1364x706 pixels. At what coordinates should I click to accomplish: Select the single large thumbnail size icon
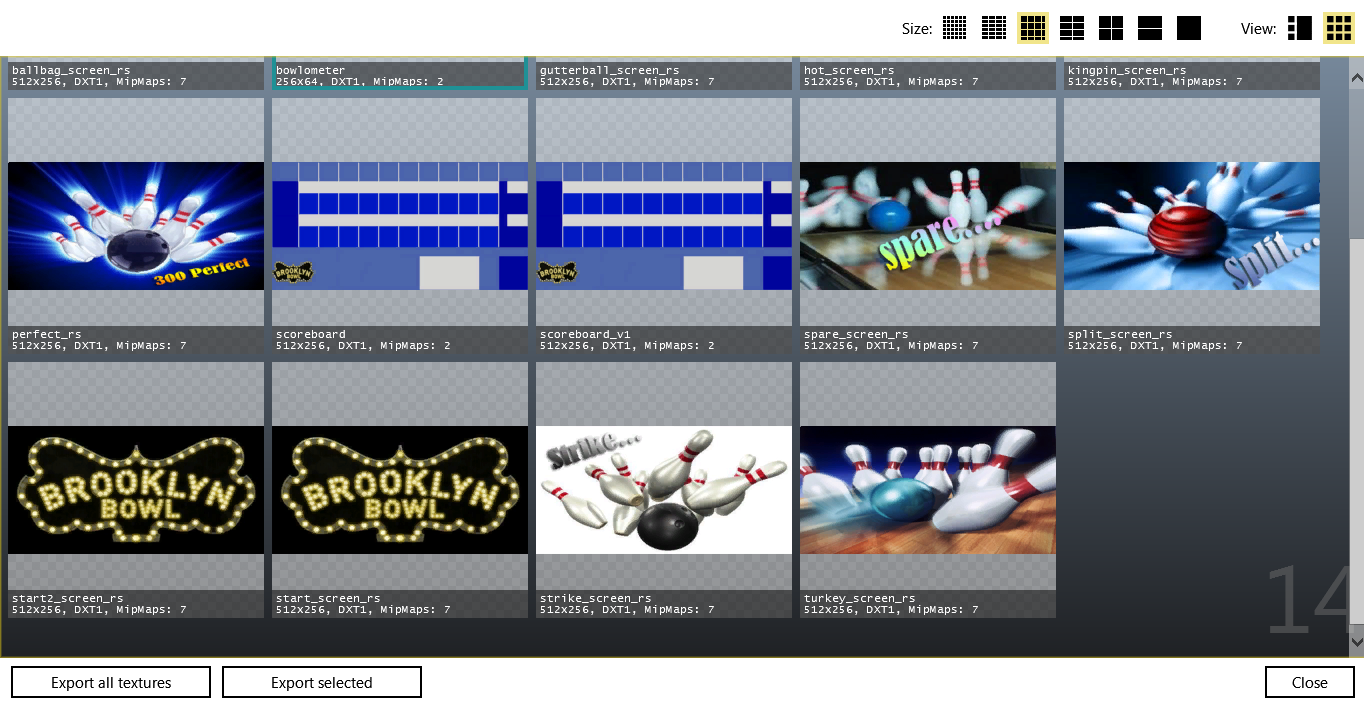(x=1189, y=28)
